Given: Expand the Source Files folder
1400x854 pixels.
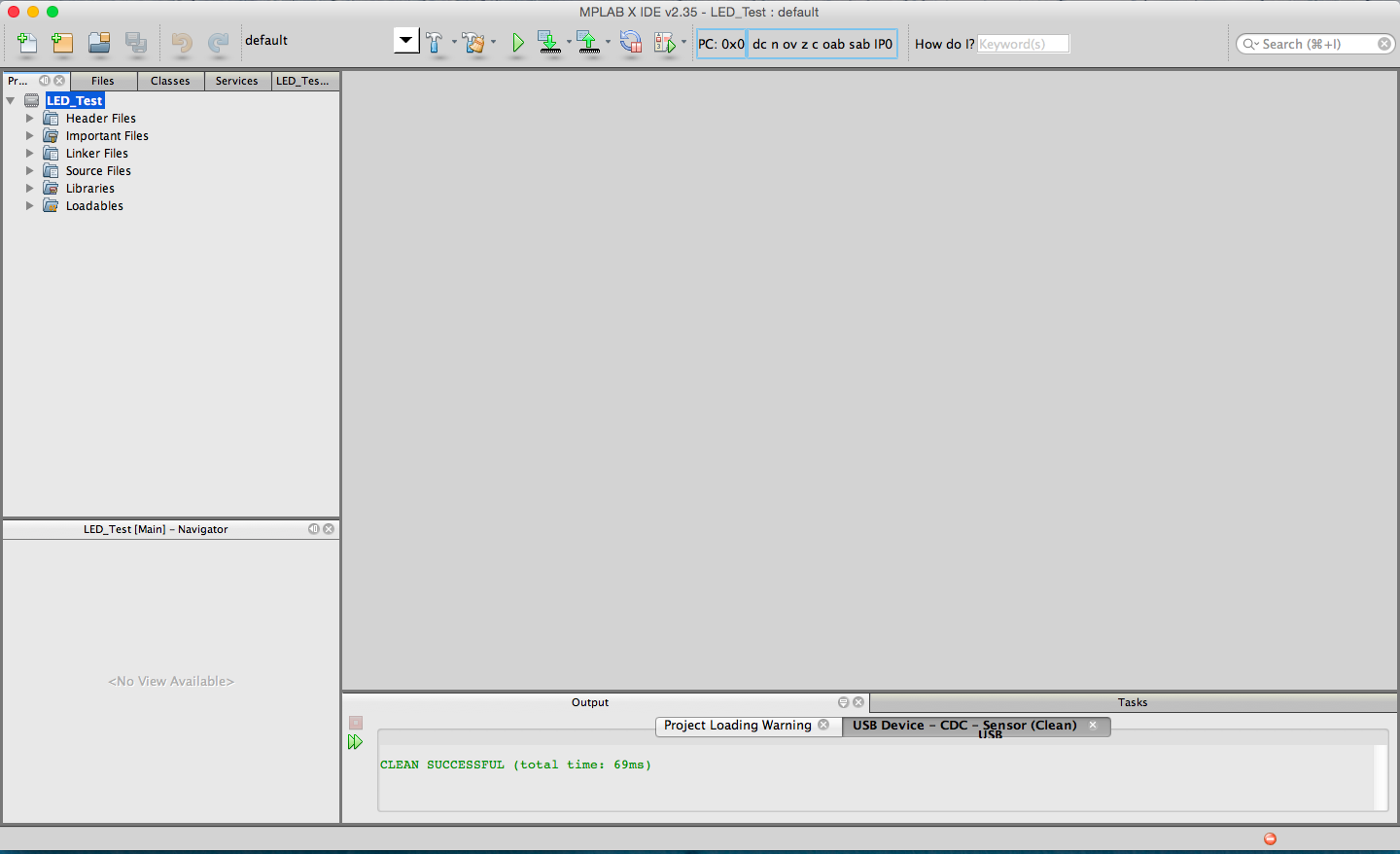Looking at the screenshot, I should (29, 171).
